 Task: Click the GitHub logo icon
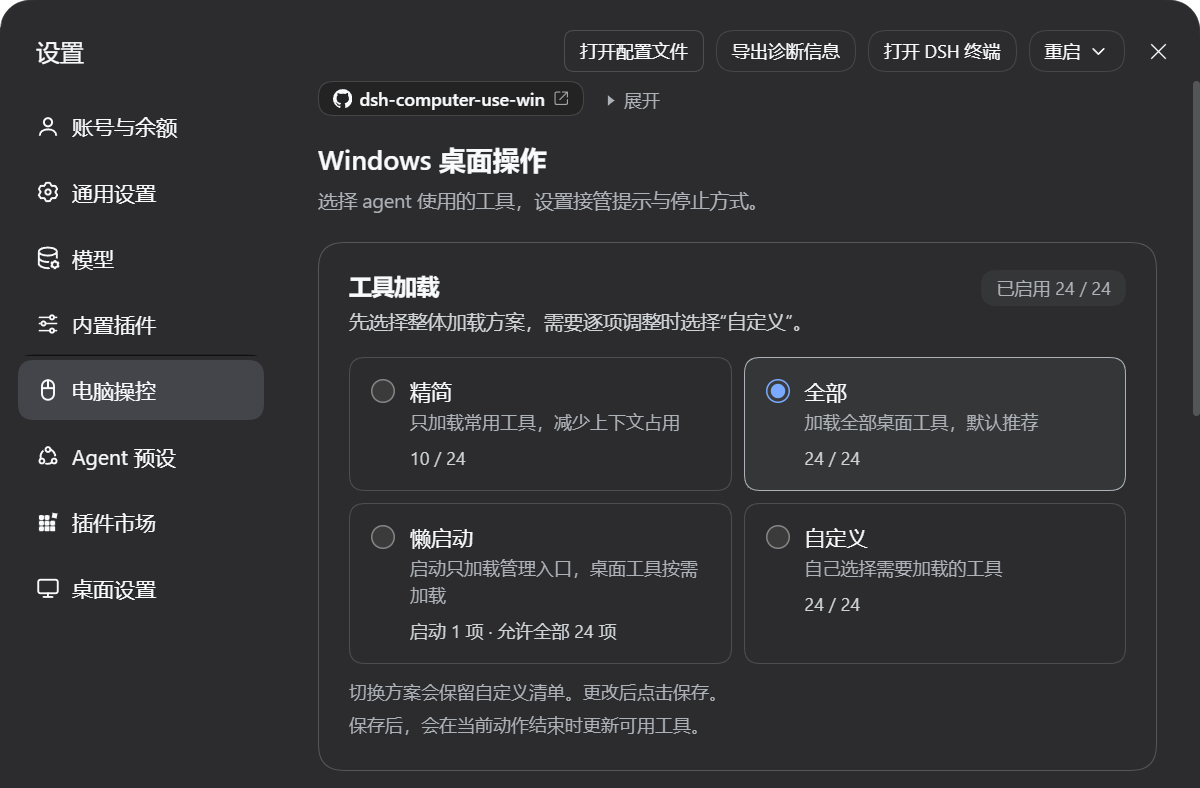342,99
